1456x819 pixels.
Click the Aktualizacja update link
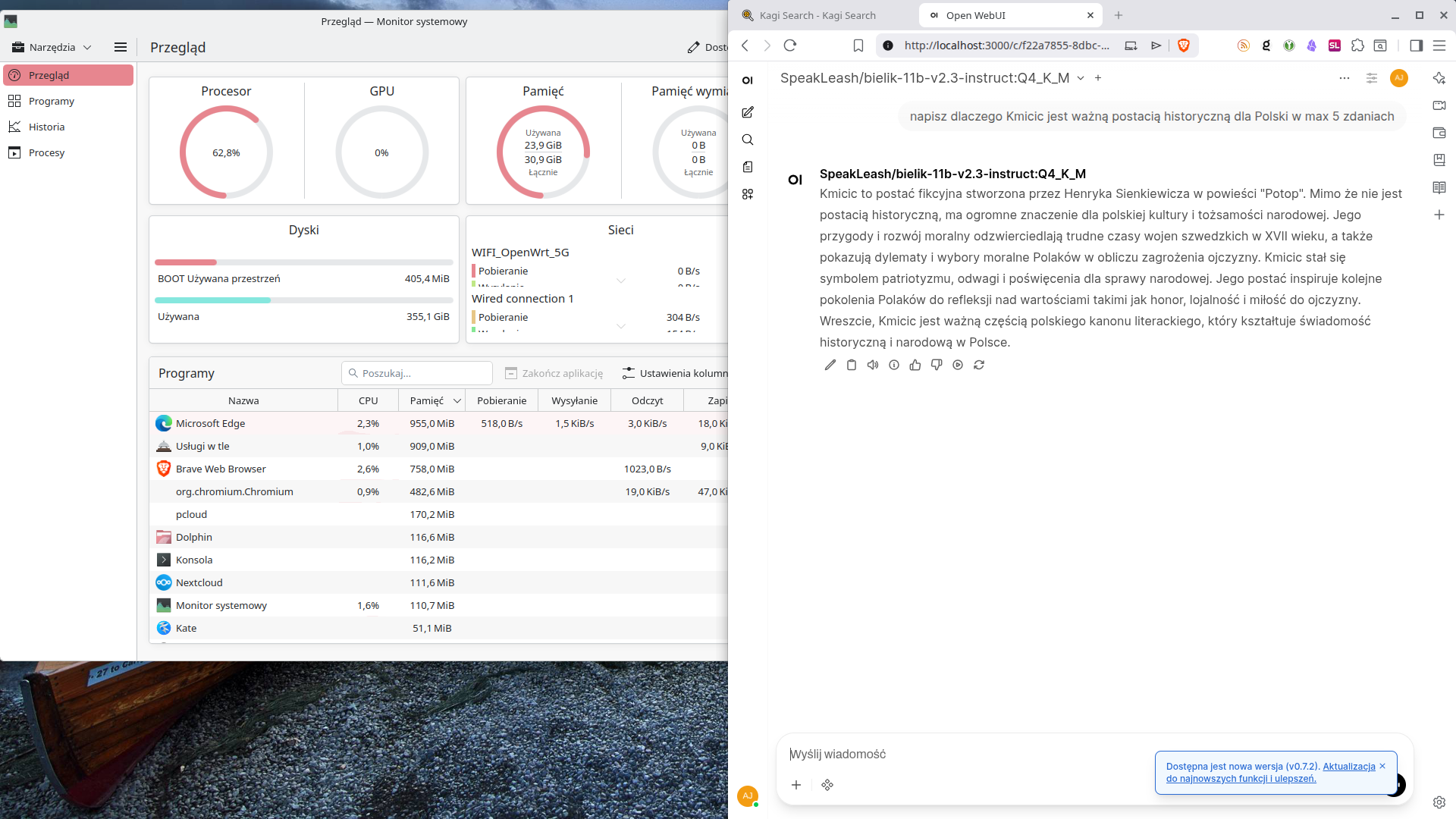[x=1348, y=766]
